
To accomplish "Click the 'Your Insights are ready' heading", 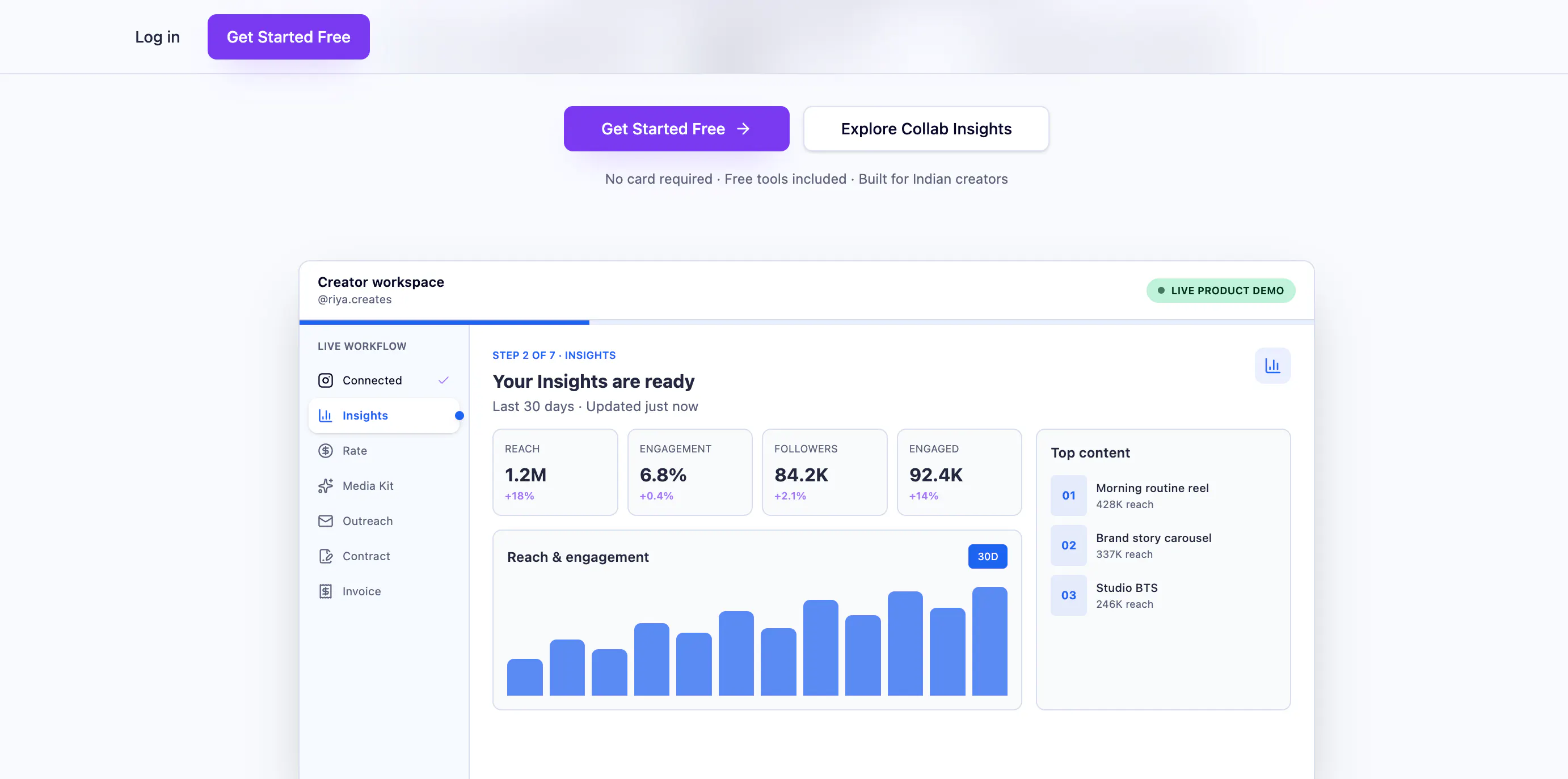I will point(593,382).
